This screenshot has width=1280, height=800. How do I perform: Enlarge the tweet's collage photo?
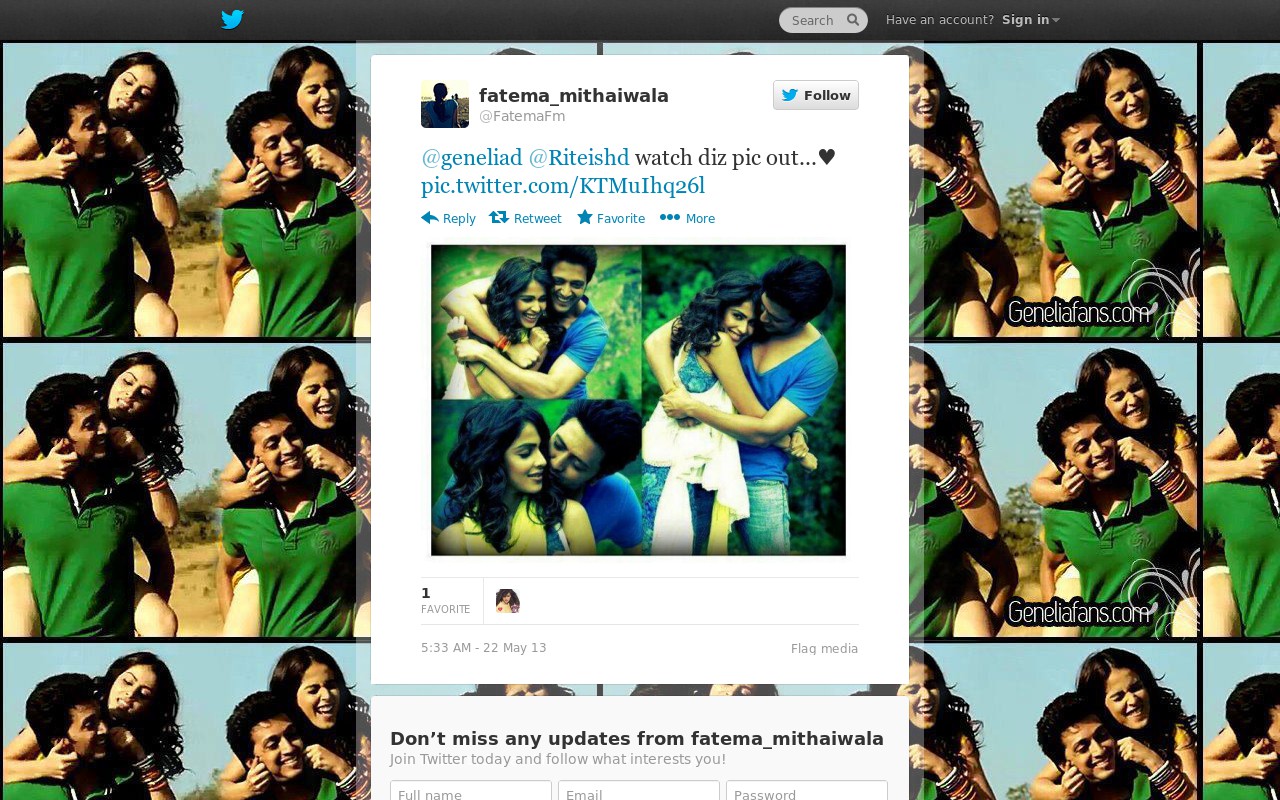pos(638,400)
